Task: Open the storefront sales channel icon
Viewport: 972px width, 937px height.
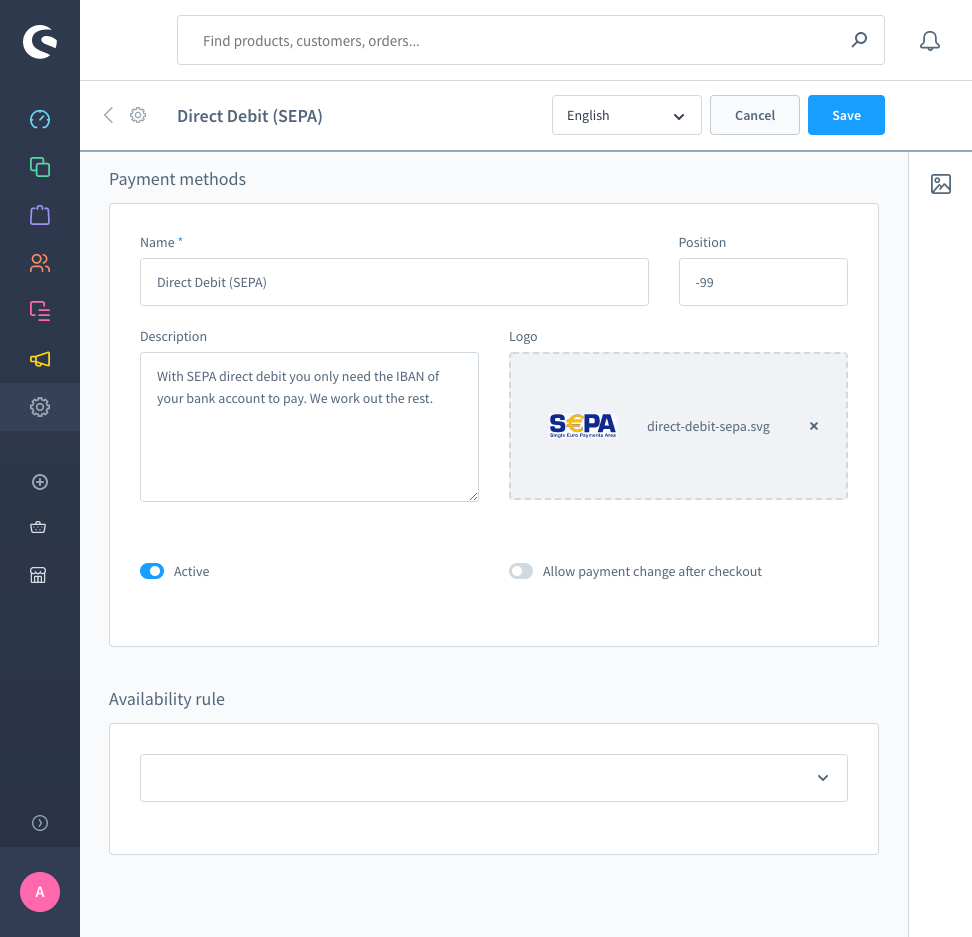Action: (x=38, y=575)
